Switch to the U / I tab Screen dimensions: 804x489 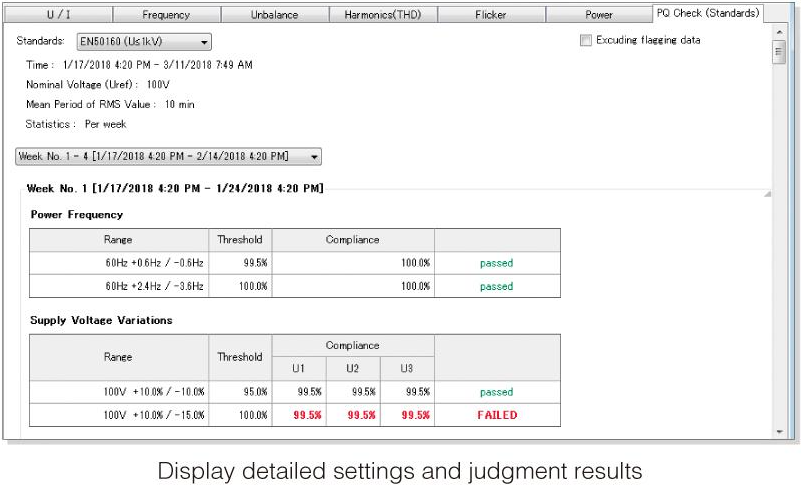(58, 15)
